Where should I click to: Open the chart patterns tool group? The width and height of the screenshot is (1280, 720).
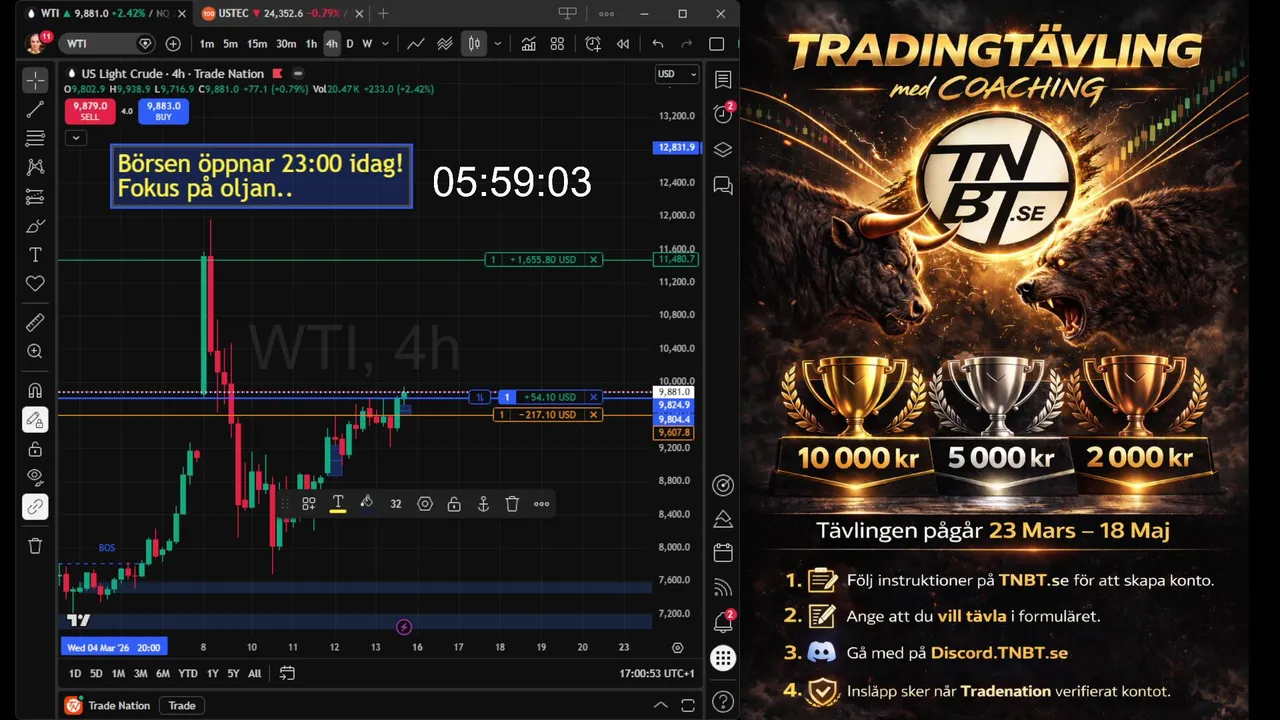click(35, 167)
